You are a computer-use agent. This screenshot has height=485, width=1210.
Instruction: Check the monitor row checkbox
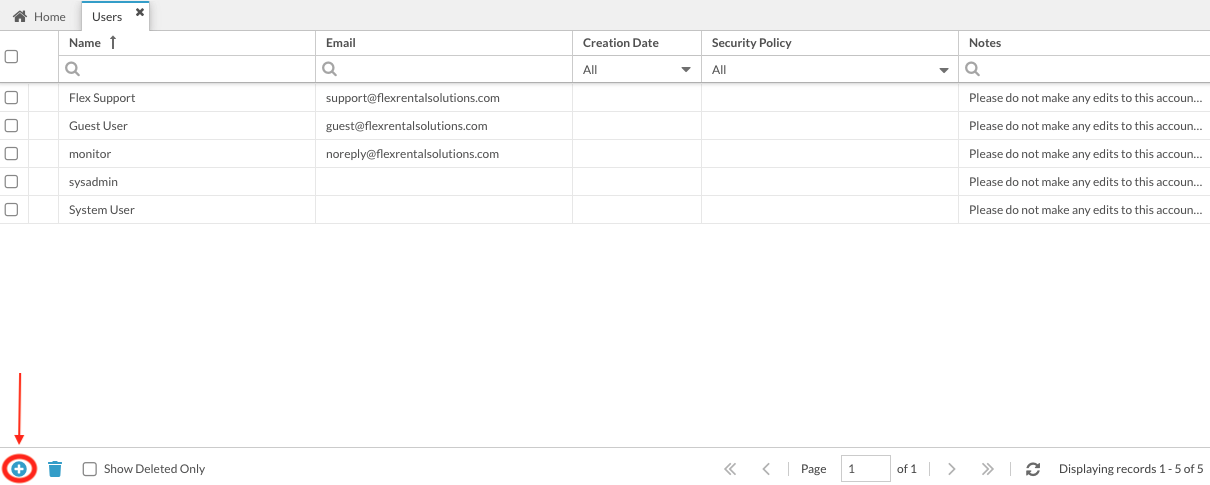[12, 154]
